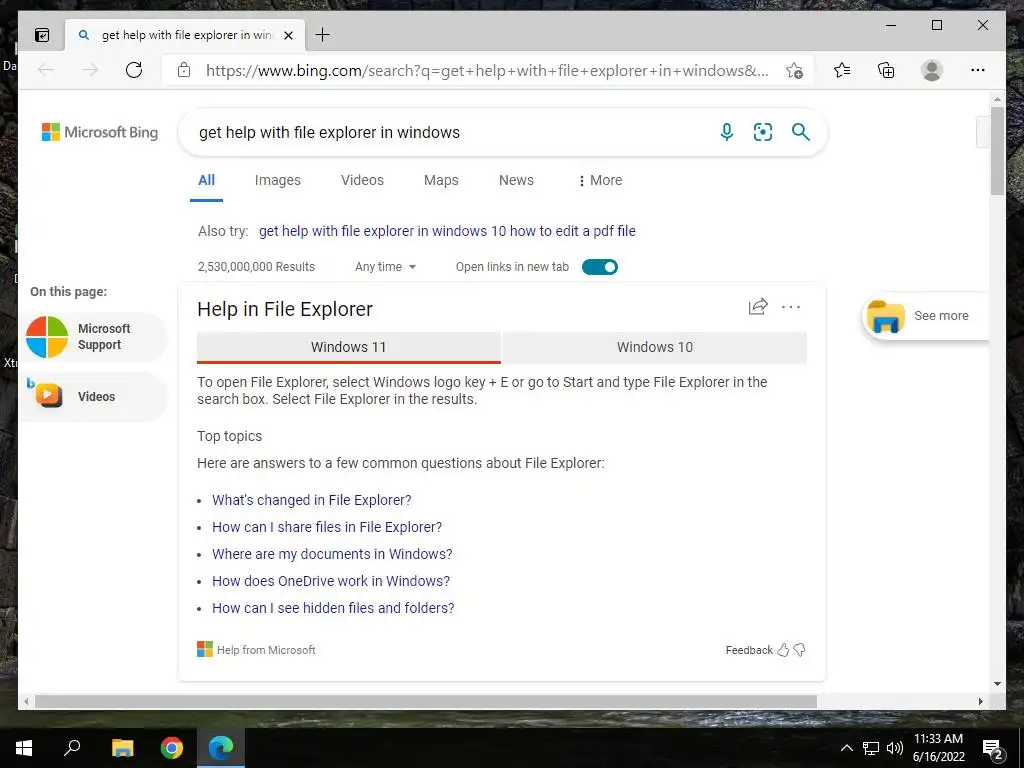Open a new tab with plus button
1024x768 pixels.
pyautogui.click(x=322, y=35)
